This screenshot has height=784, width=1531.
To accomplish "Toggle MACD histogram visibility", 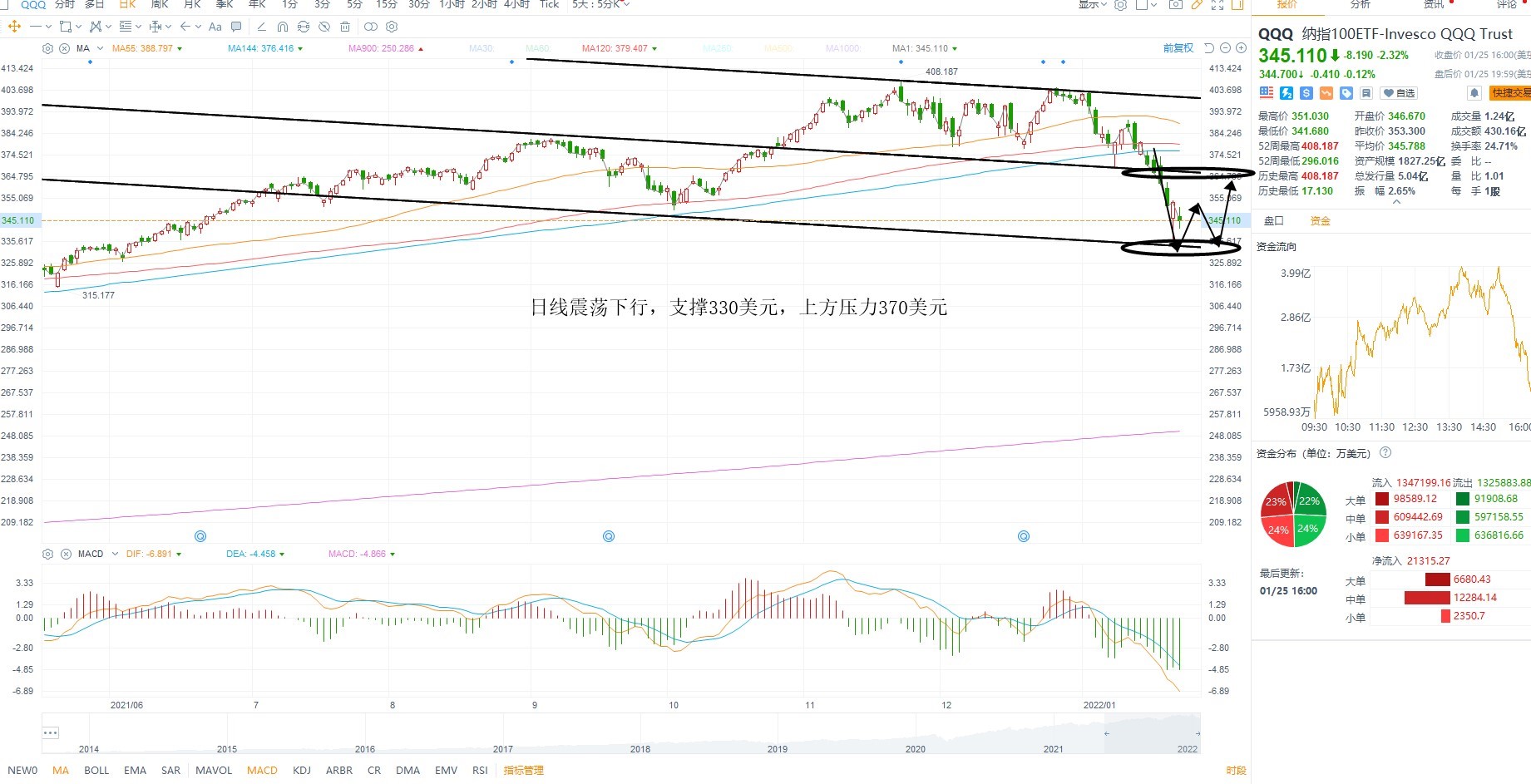I will (x=361, y=554).
